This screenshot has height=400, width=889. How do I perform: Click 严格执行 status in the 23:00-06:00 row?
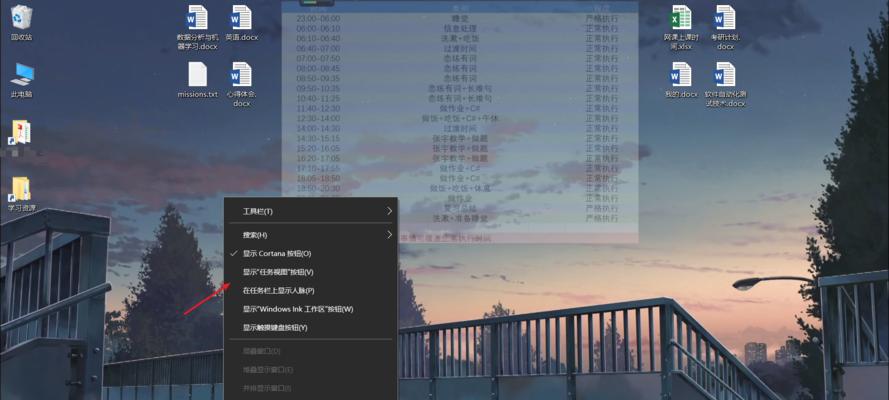(x=602, y=19)
